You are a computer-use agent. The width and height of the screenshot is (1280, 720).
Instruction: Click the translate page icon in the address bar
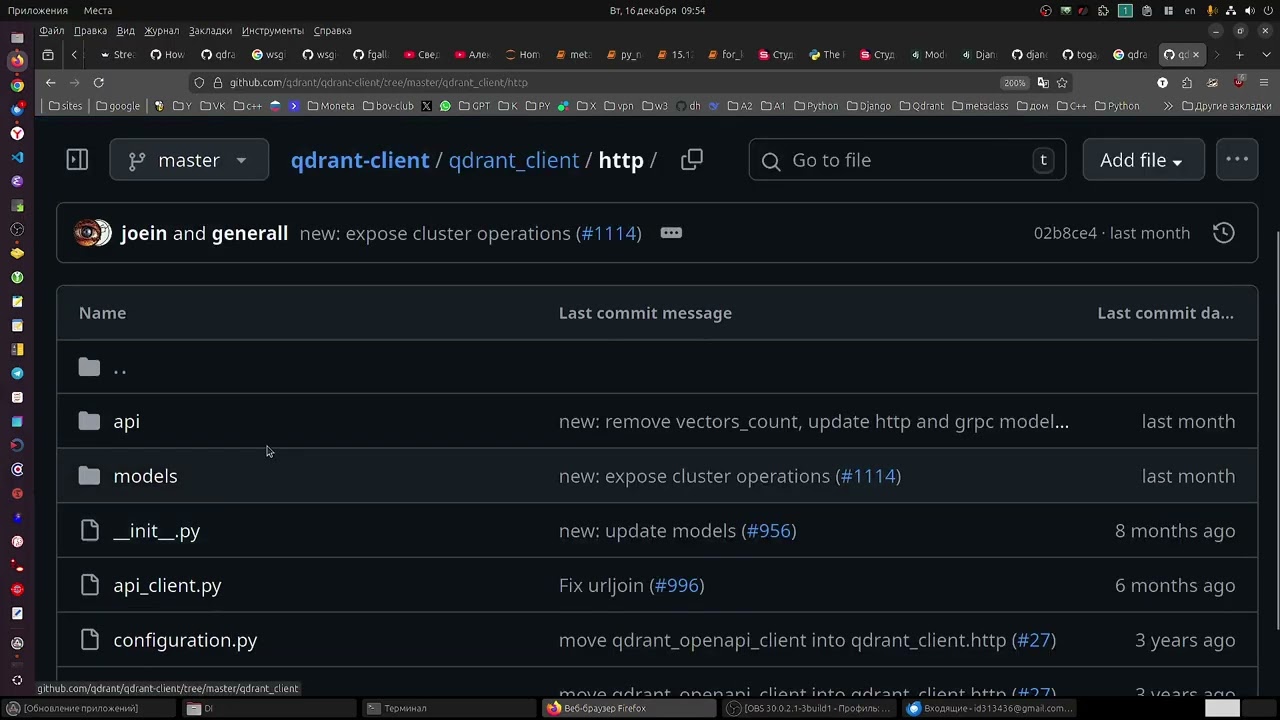coord(1043,83)
